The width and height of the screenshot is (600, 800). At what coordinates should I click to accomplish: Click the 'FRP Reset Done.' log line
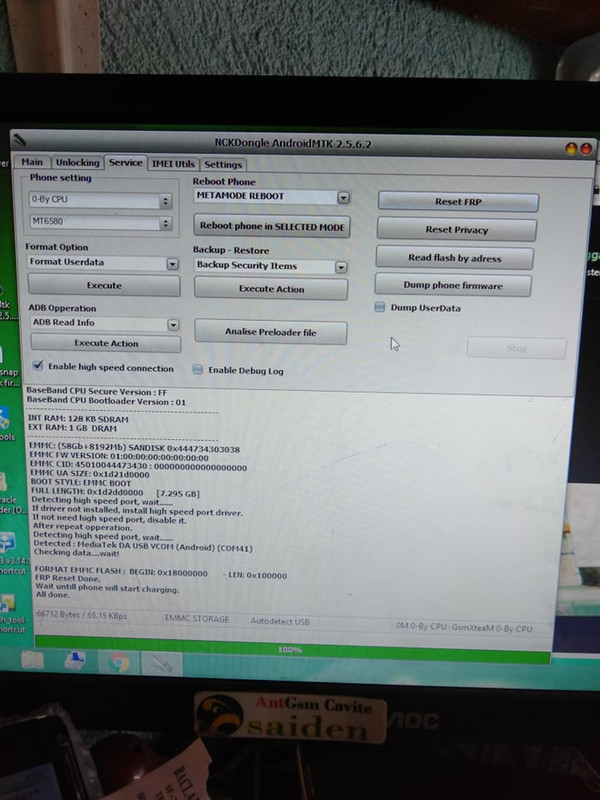[68, 579]
